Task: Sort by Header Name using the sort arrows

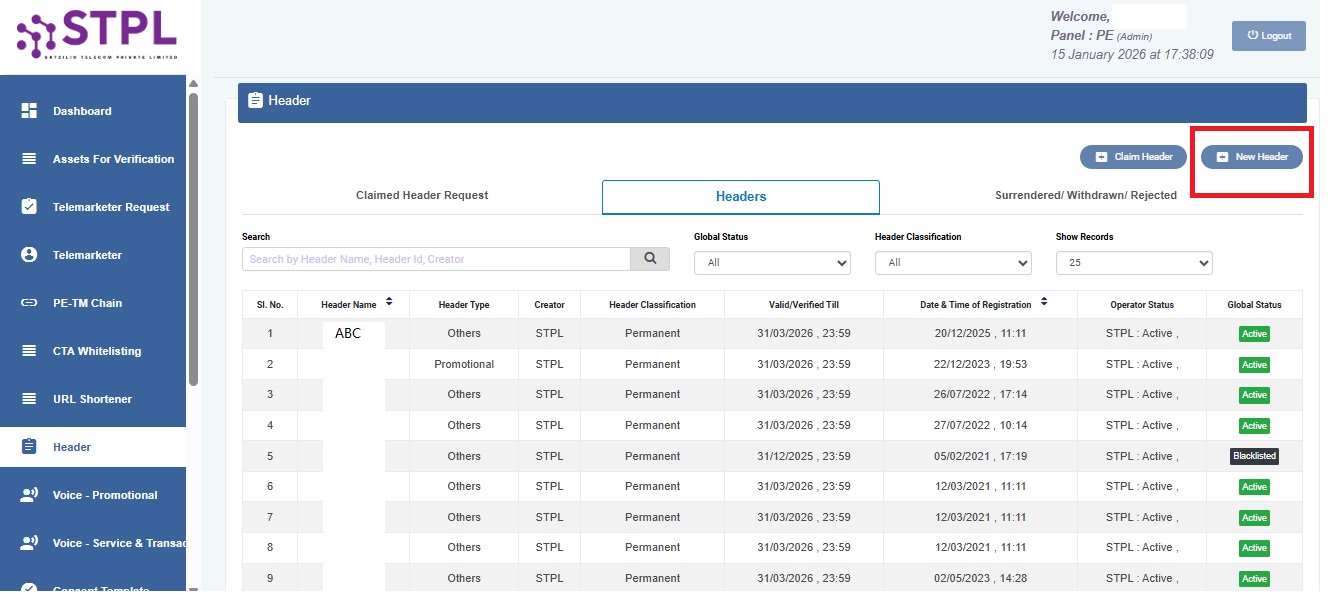Action: 389,304
